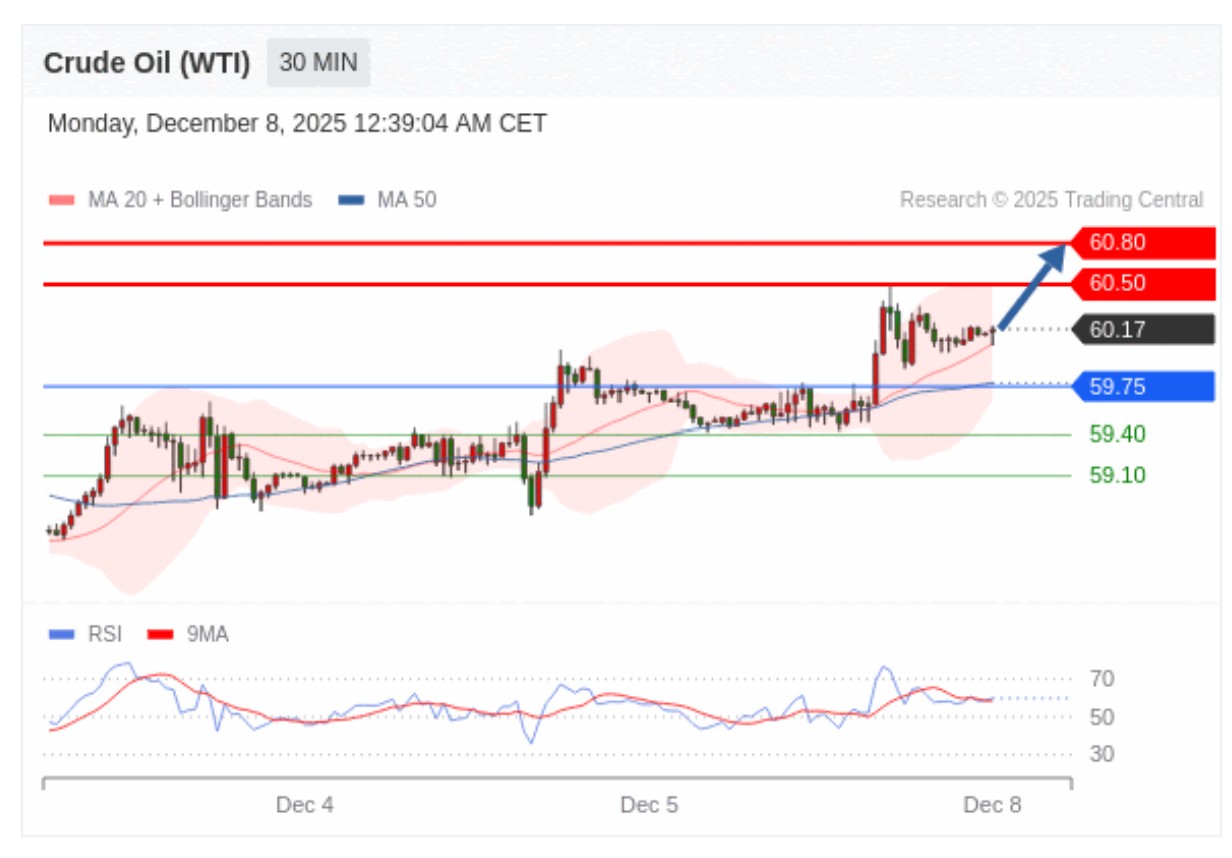
Task: Click the RSI 30 level label
Action: (1102, 754)
